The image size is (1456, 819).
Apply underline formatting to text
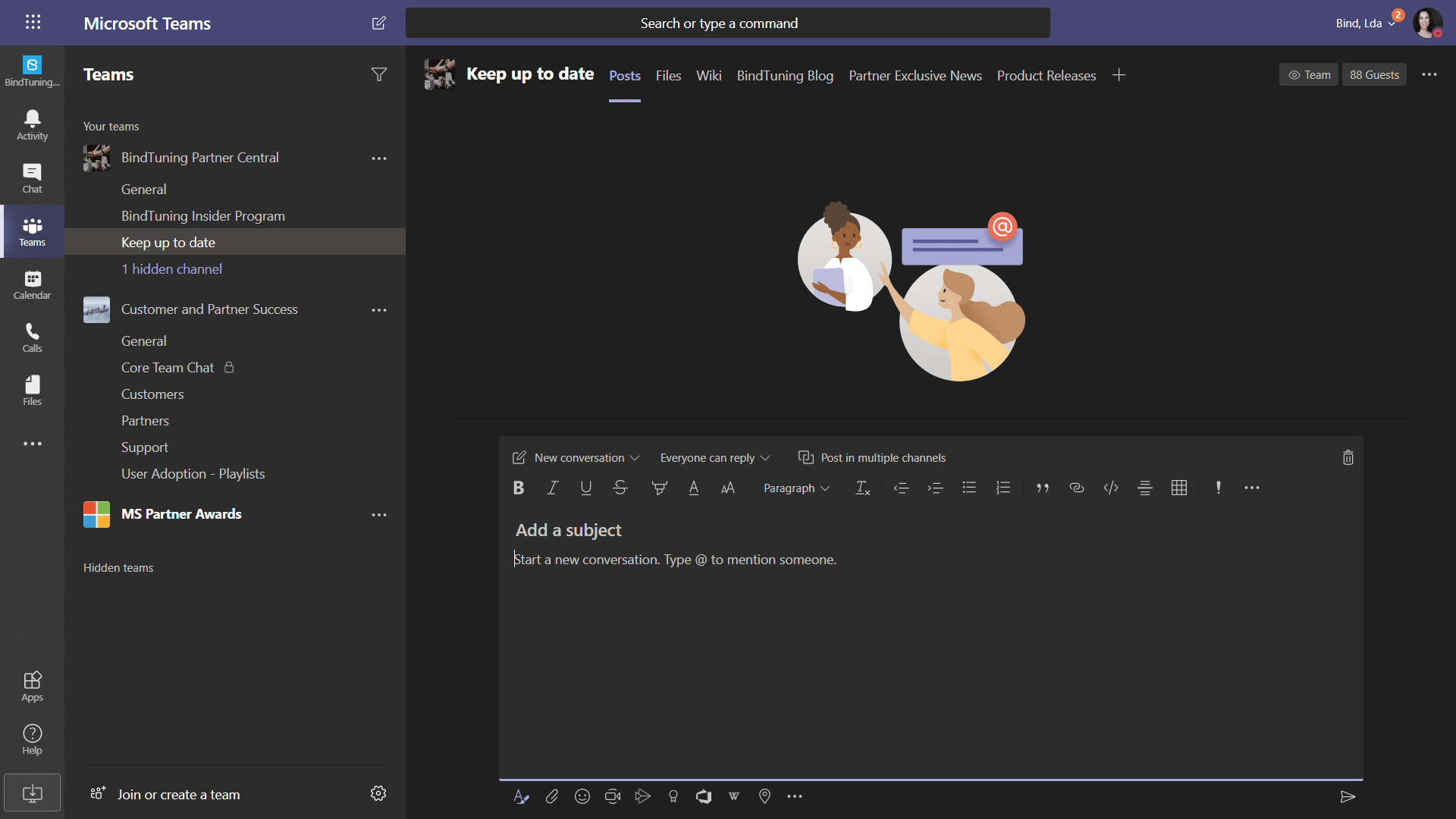coord(586,488)
